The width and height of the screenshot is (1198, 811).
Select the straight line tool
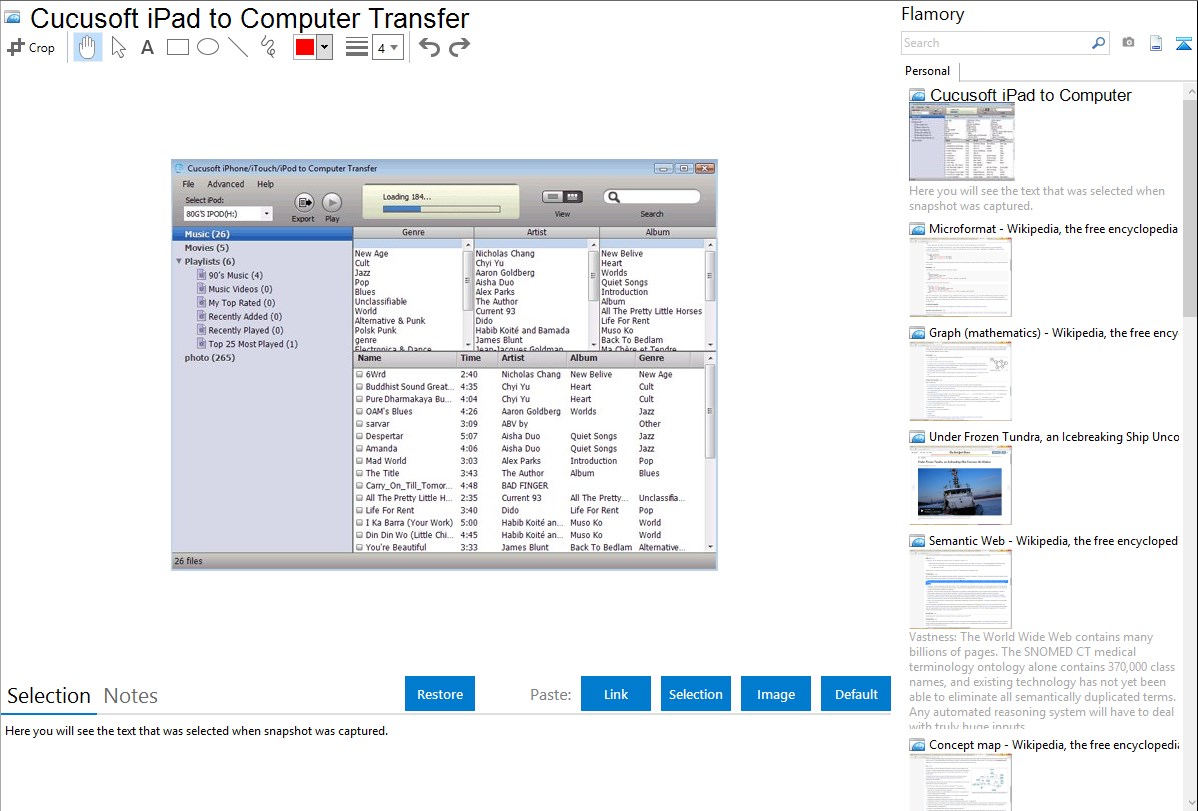pyautogui.click(x=238, y=47)
